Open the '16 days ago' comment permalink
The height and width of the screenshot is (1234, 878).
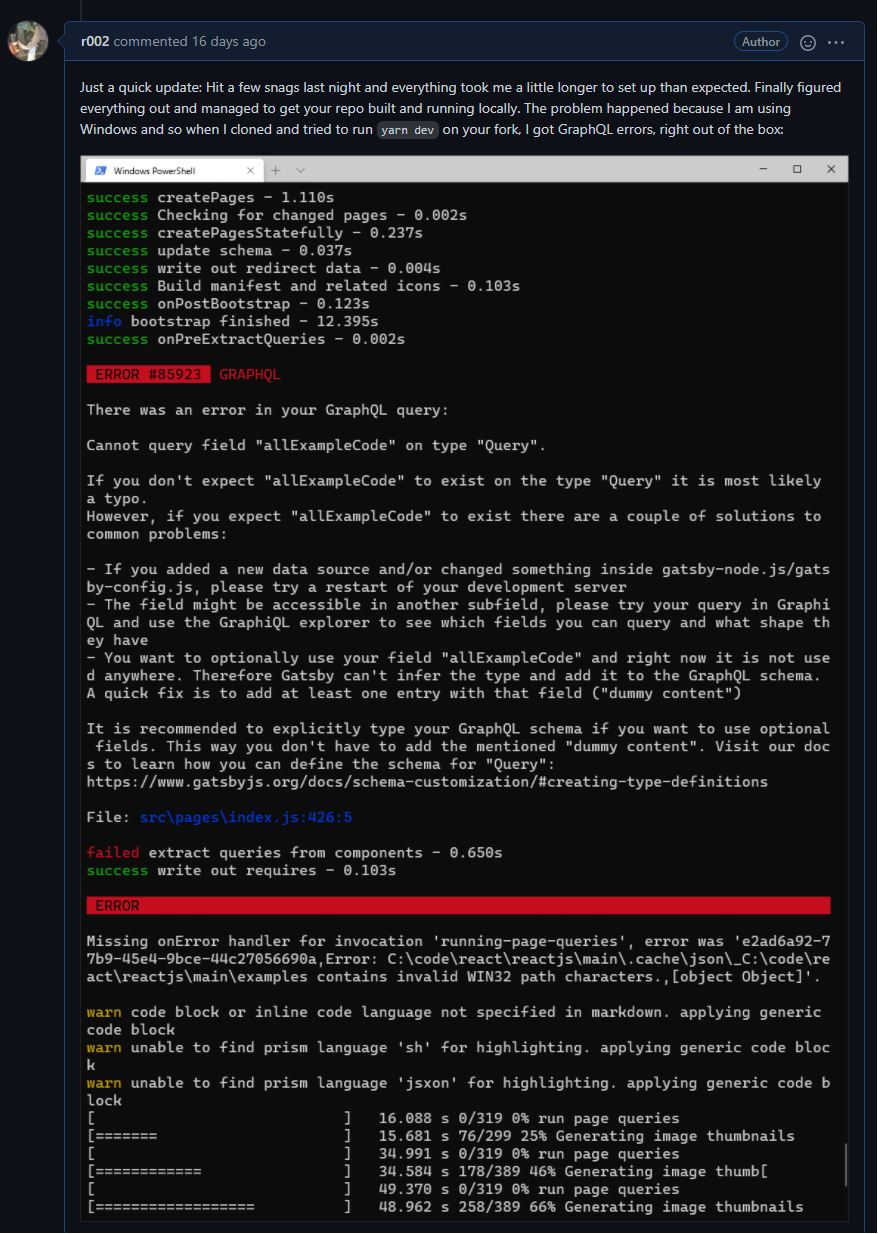coord(228,42)
